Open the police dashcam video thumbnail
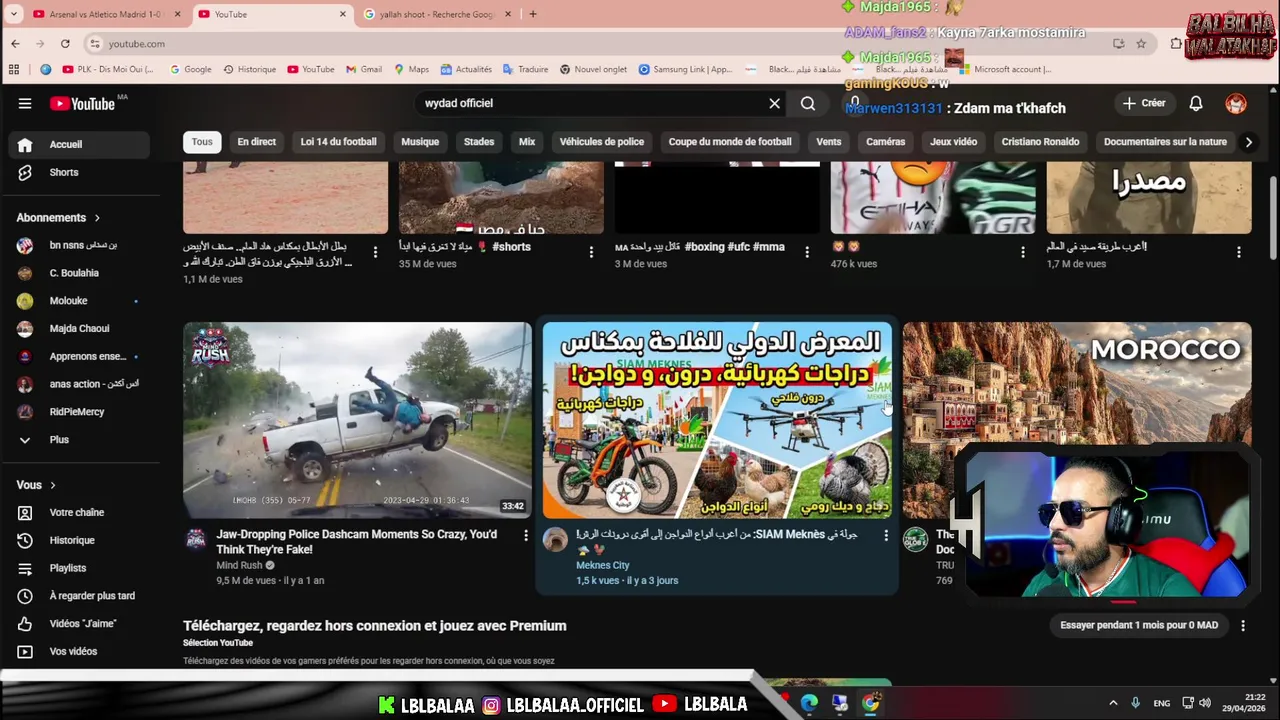1280x720 pixels. click(357, 420)
